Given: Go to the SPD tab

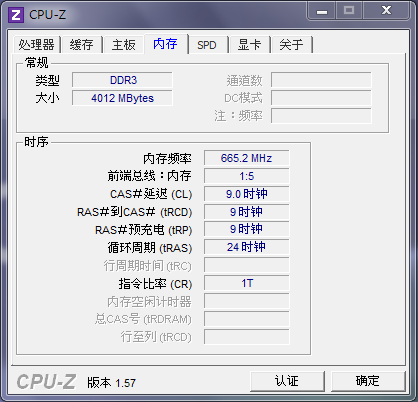Looking at the screenshot, I should tap(207, 45).
